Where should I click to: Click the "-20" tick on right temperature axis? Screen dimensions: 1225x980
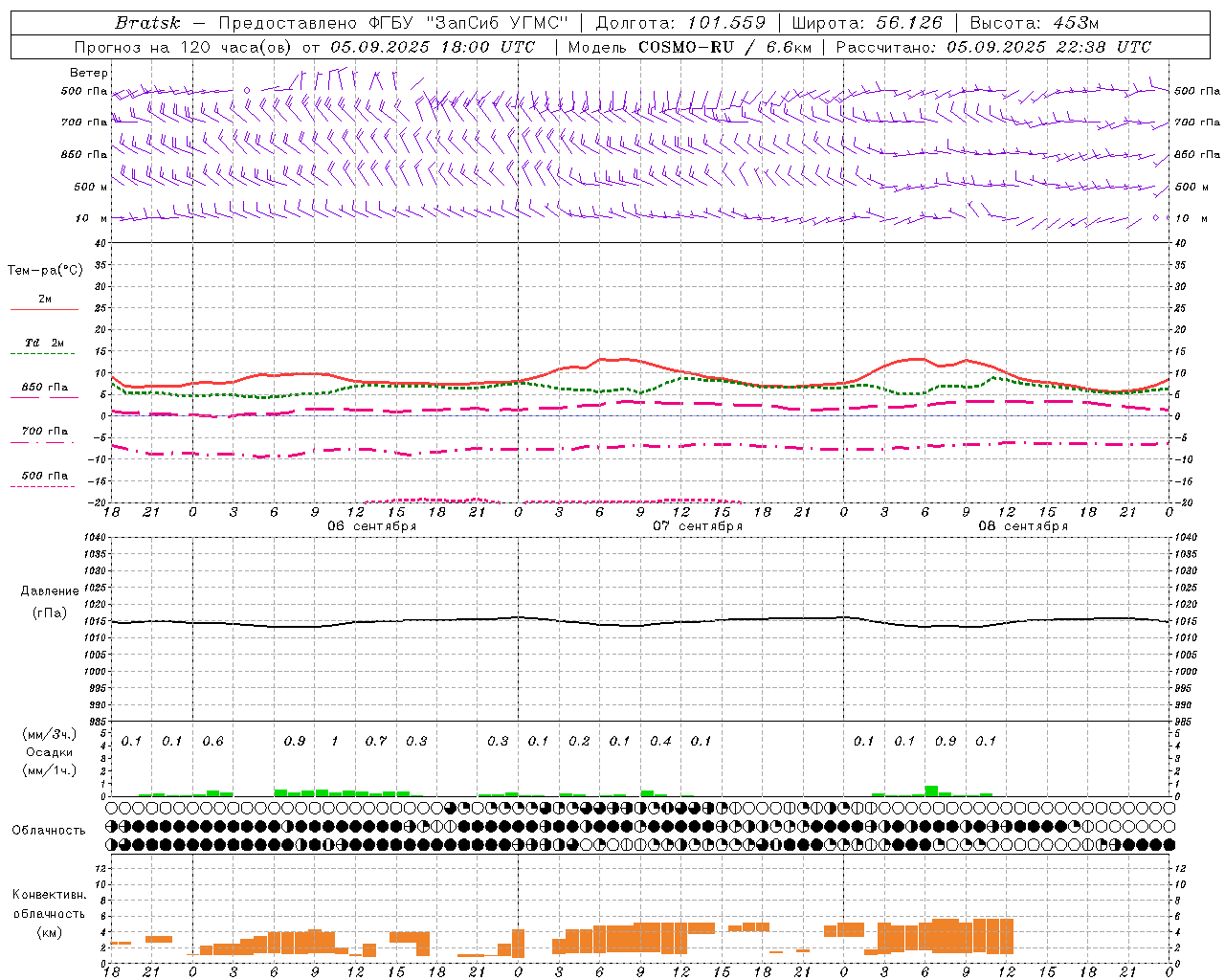(x=1183, y=502)
